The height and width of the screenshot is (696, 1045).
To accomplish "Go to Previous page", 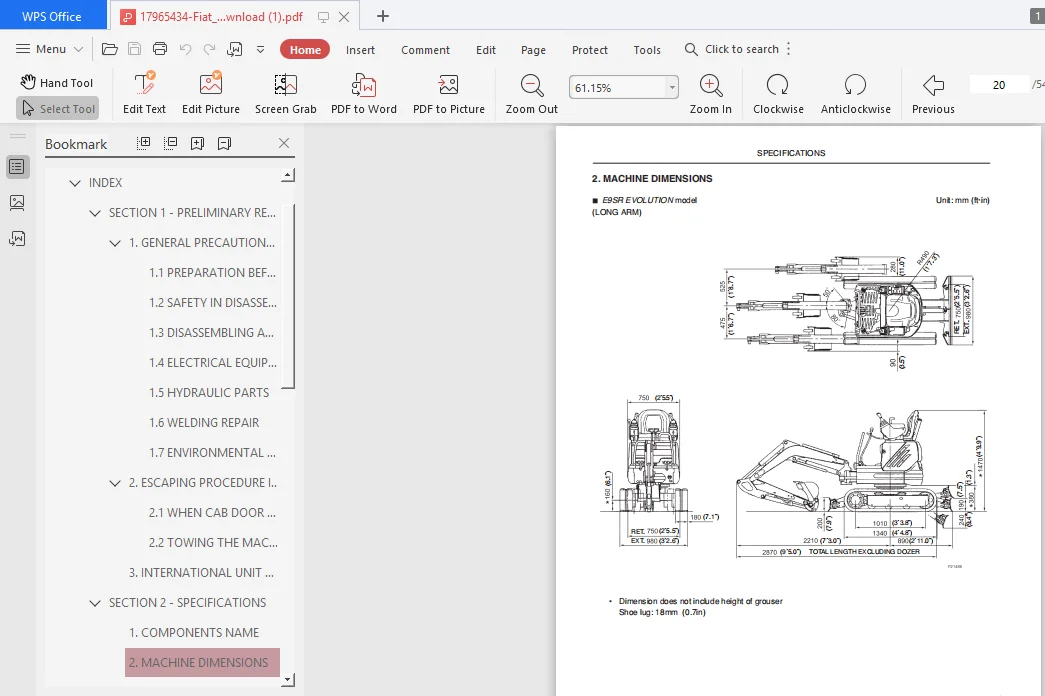I will [933, 94].
